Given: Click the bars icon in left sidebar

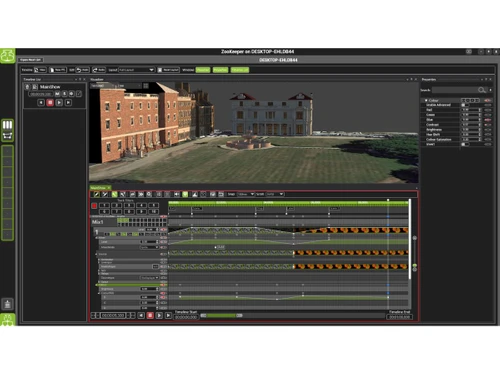Looking at the screenshot, I should tap(7, 125).
